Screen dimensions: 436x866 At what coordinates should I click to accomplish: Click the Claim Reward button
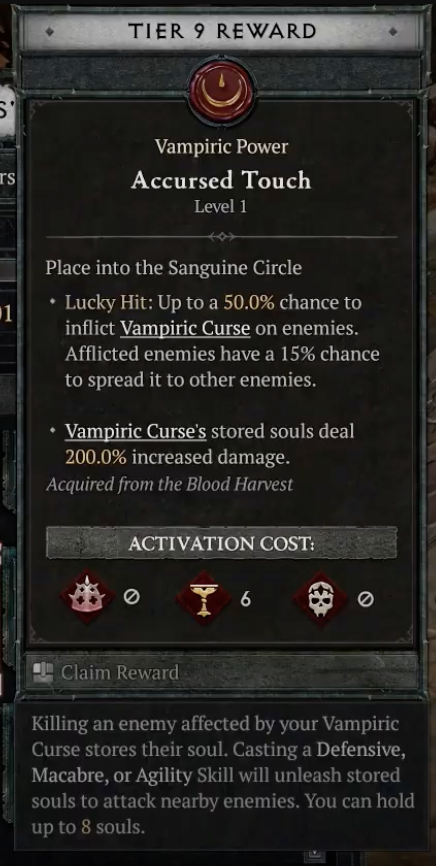point(221,672)
